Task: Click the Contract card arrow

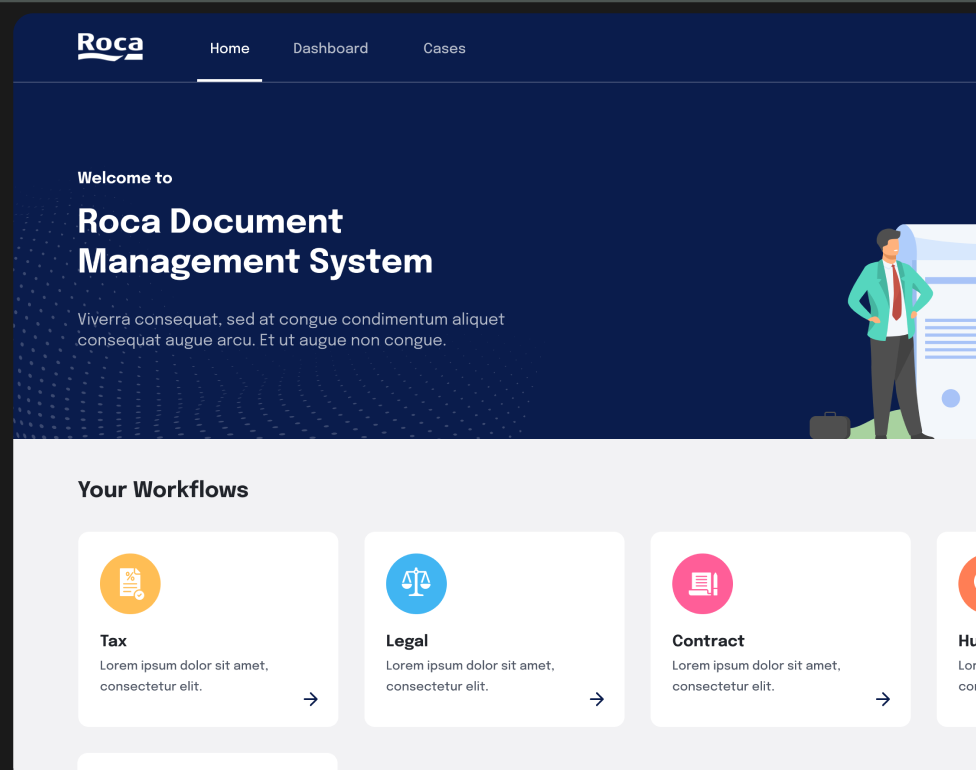Action: coord(883,699)
